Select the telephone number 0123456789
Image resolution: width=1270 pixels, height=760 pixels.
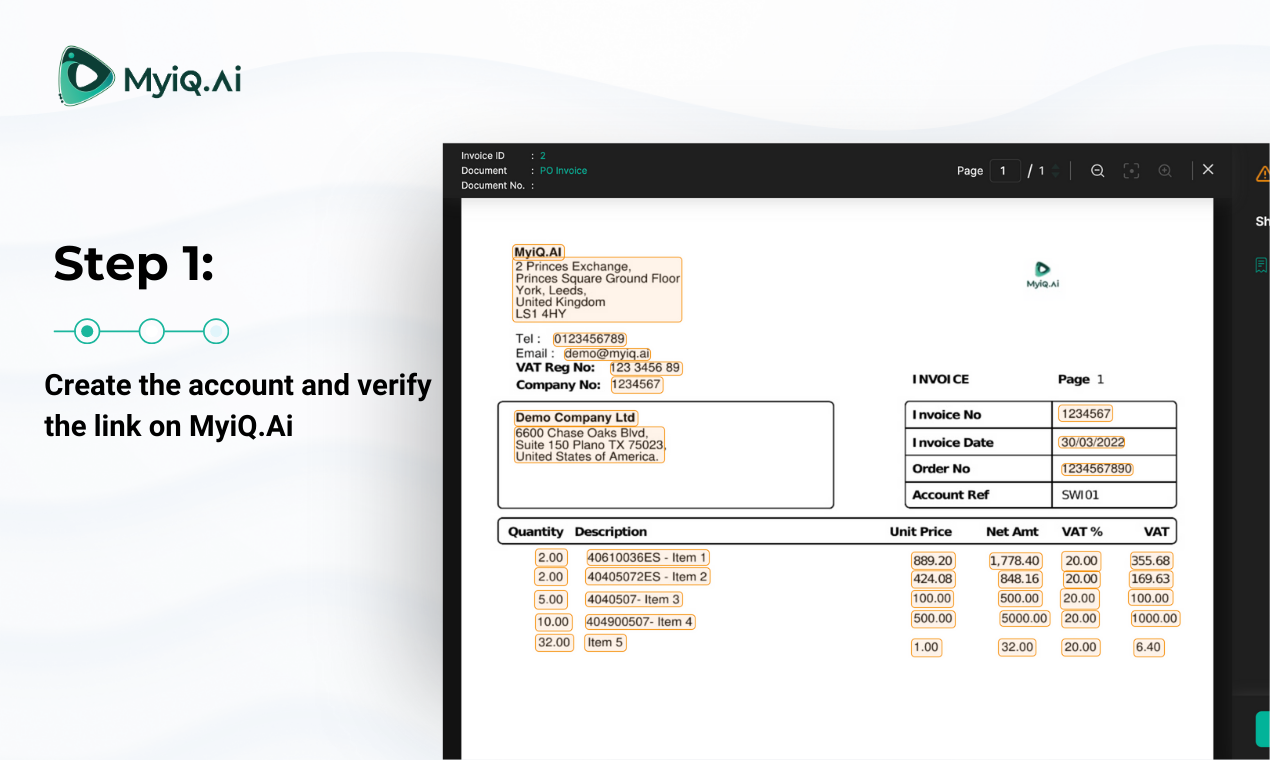coord(590,339)
